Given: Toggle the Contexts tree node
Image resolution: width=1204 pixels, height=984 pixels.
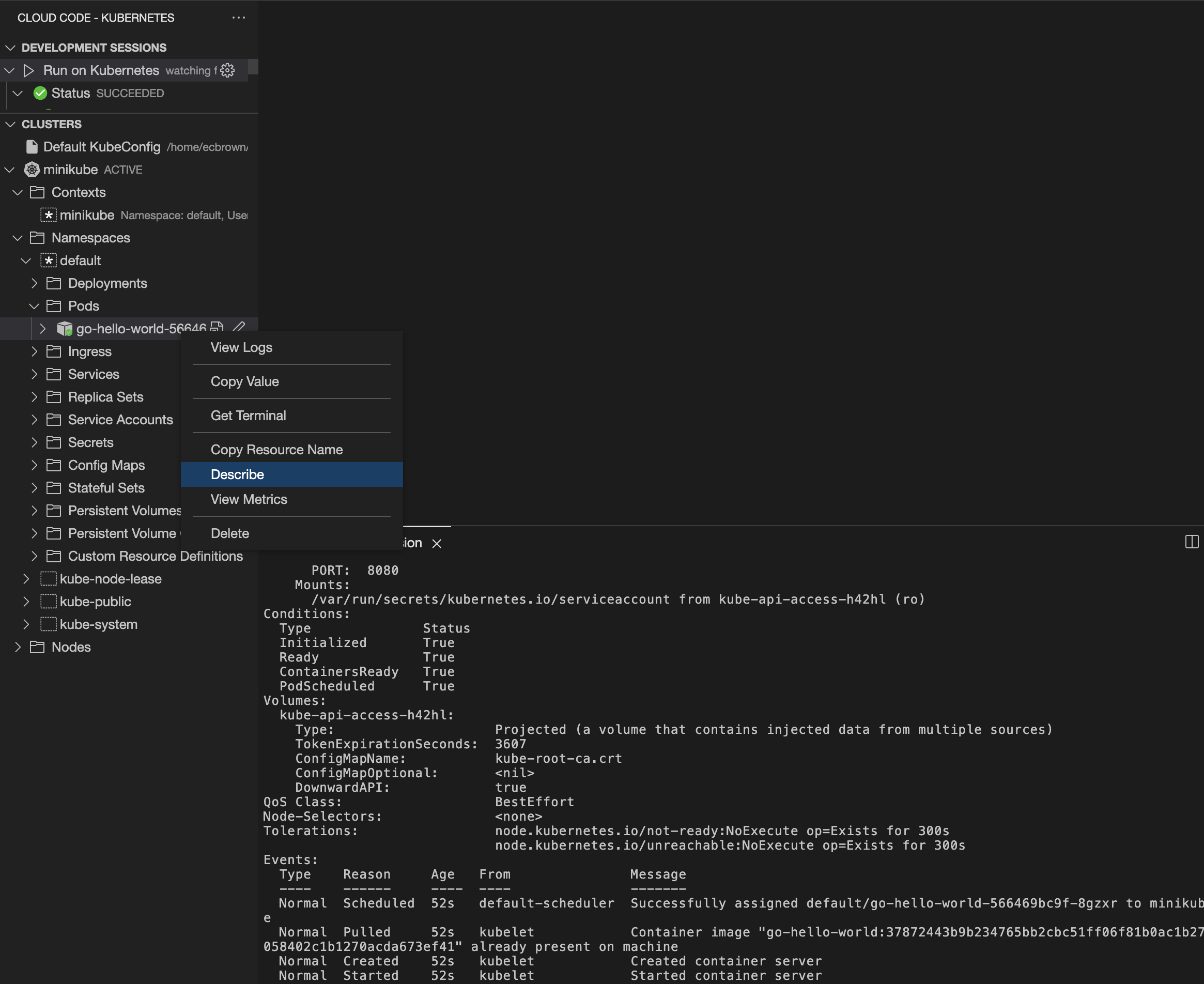Looking at the screenshot, I should (x=22, y=192).
